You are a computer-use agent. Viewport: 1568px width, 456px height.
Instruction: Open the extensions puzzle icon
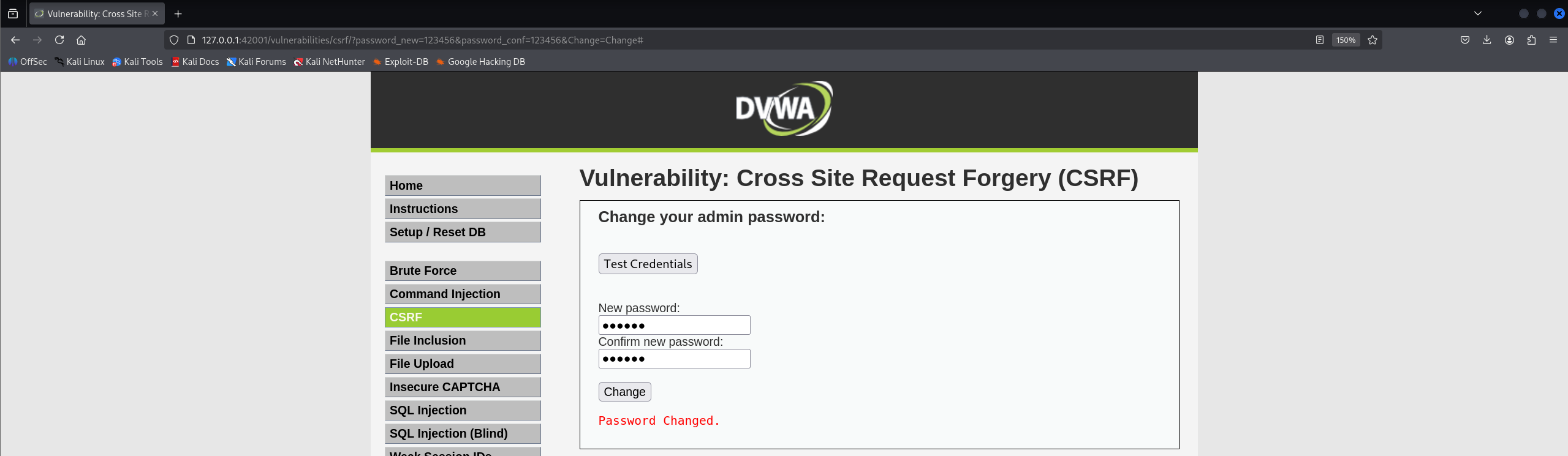(x=1531, y=40)
